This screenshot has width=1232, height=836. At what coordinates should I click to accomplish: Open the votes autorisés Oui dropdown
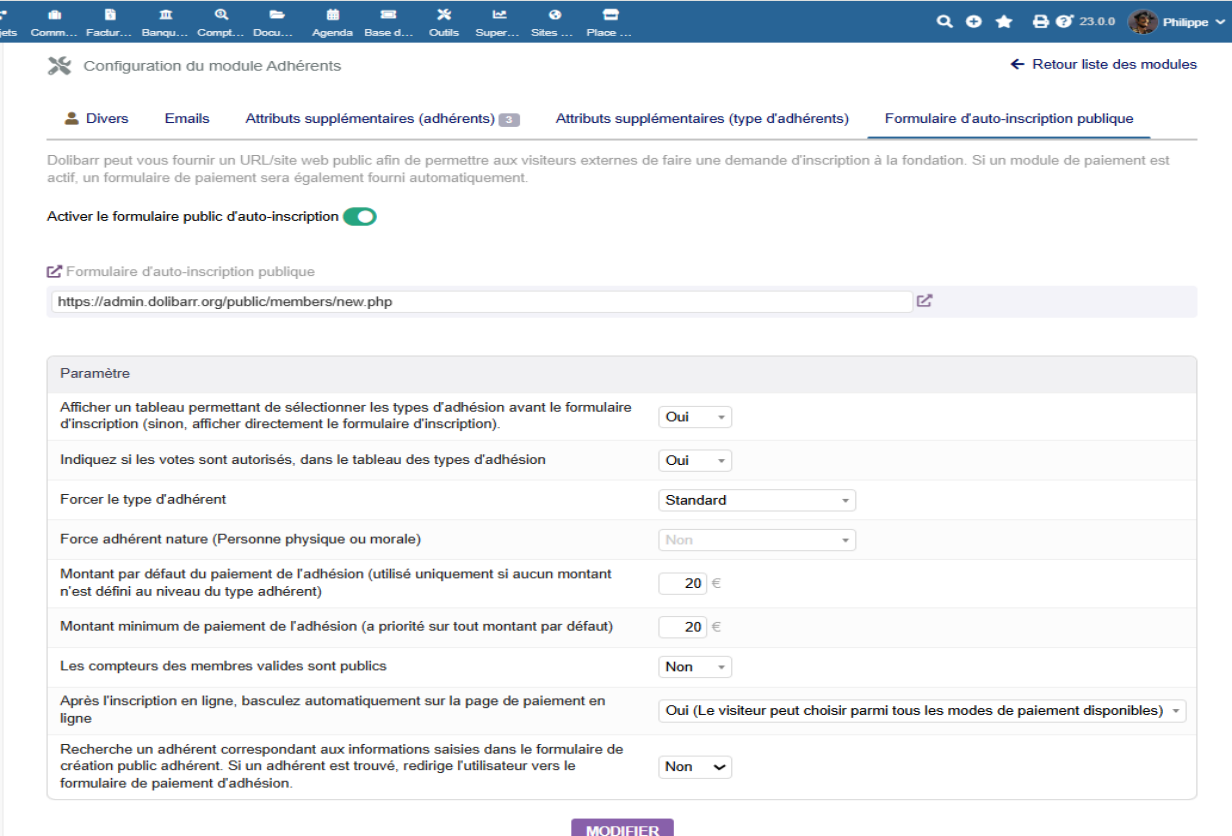click(x=695, y=461)
